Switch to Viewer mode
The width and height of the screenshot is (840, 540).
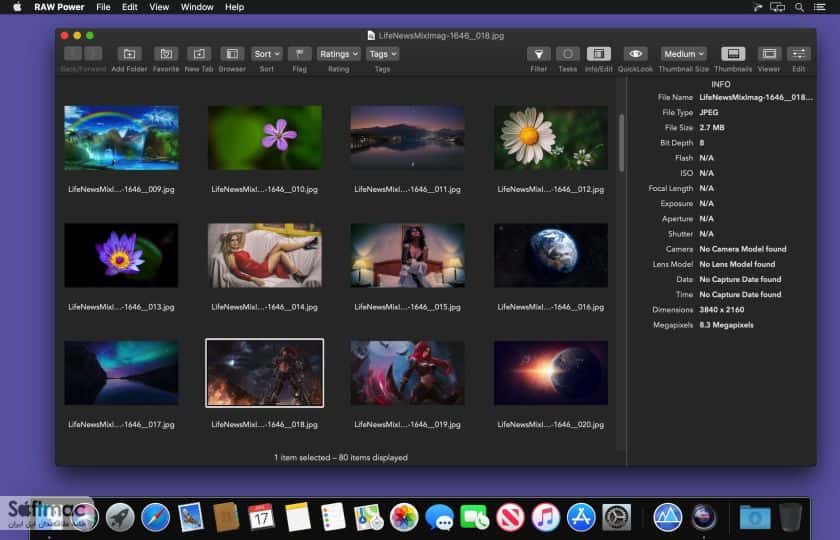click(x=769, y=54)
